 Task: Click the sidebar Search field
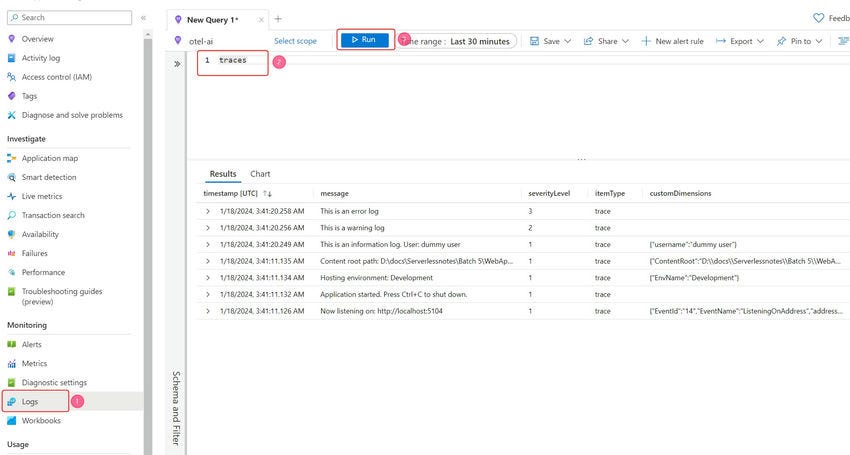coord(69,17)
